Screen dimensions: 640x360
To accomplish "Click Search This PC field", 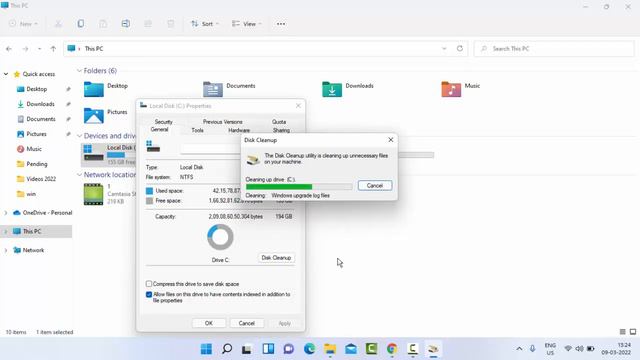I will click(x=554, y=49).
